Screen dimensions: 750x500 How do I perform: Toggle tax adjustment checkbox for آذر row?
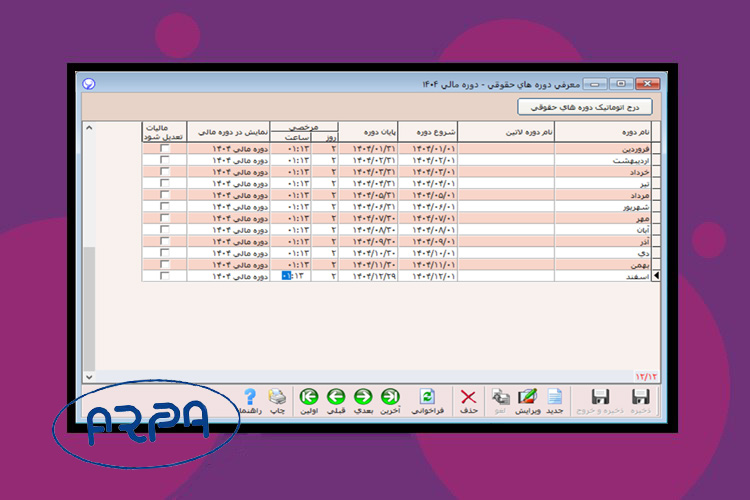(164, 241)
